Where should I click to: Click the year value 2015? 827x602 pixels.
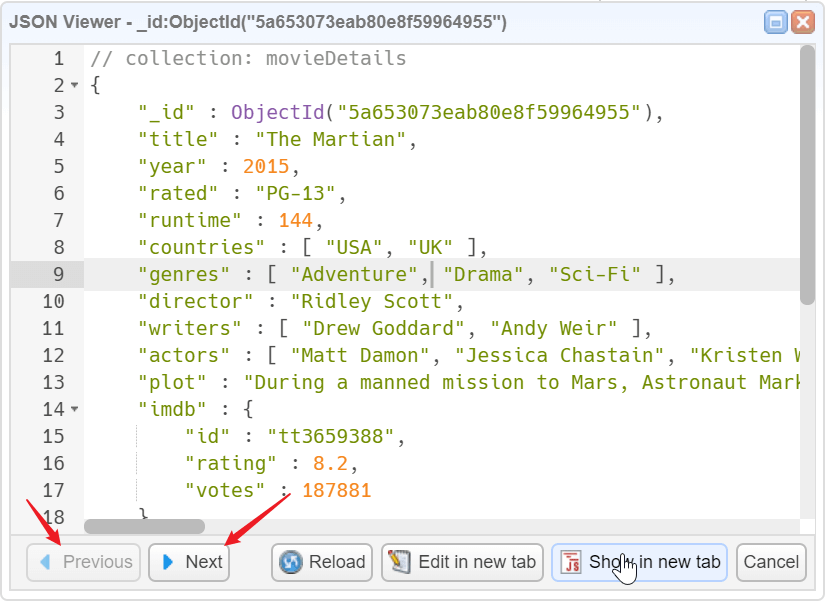pyautogui.click(x=266, y=166)
